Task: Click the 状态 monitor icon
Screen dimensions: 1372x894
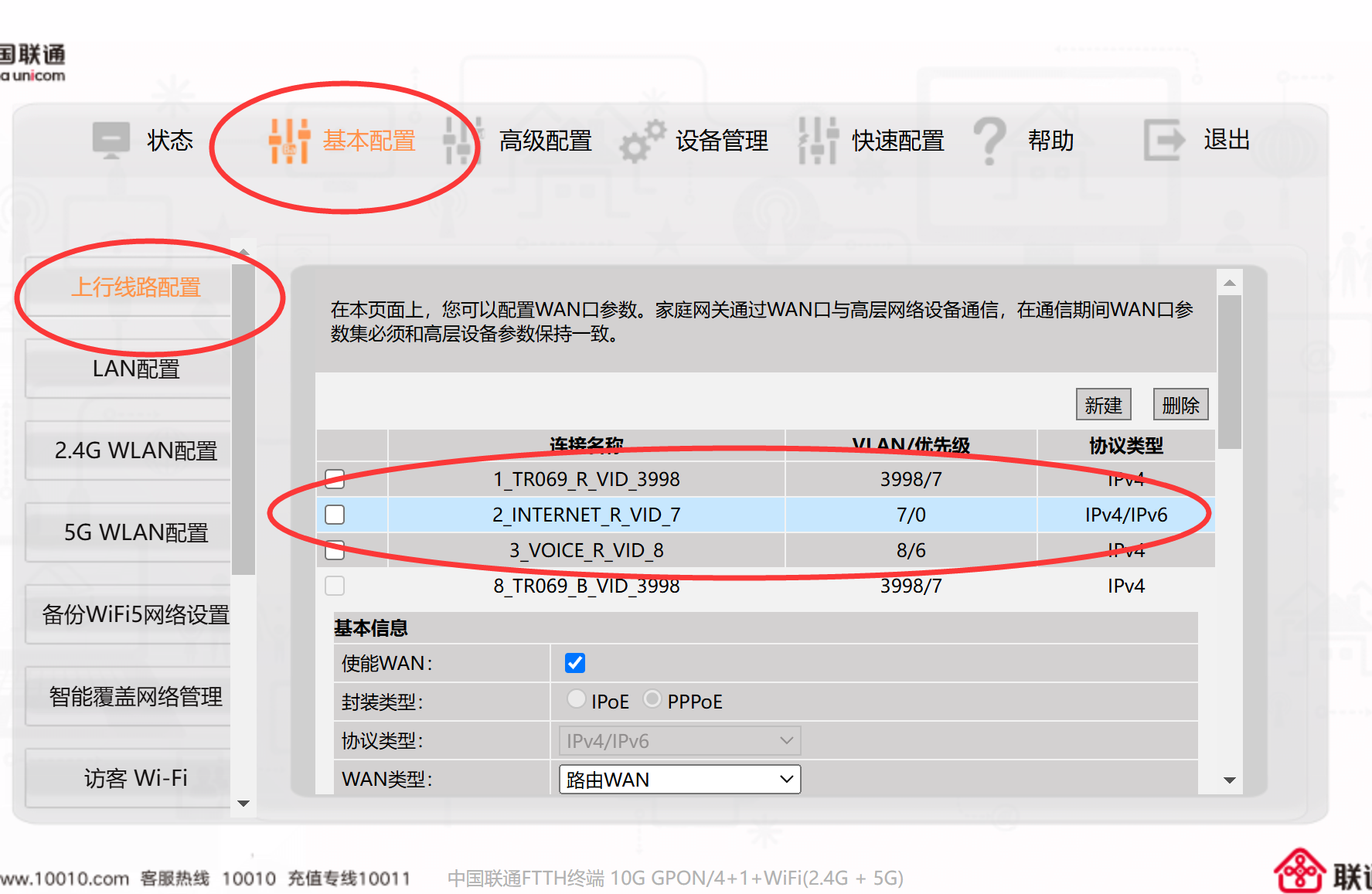Action: click(111, 139)
